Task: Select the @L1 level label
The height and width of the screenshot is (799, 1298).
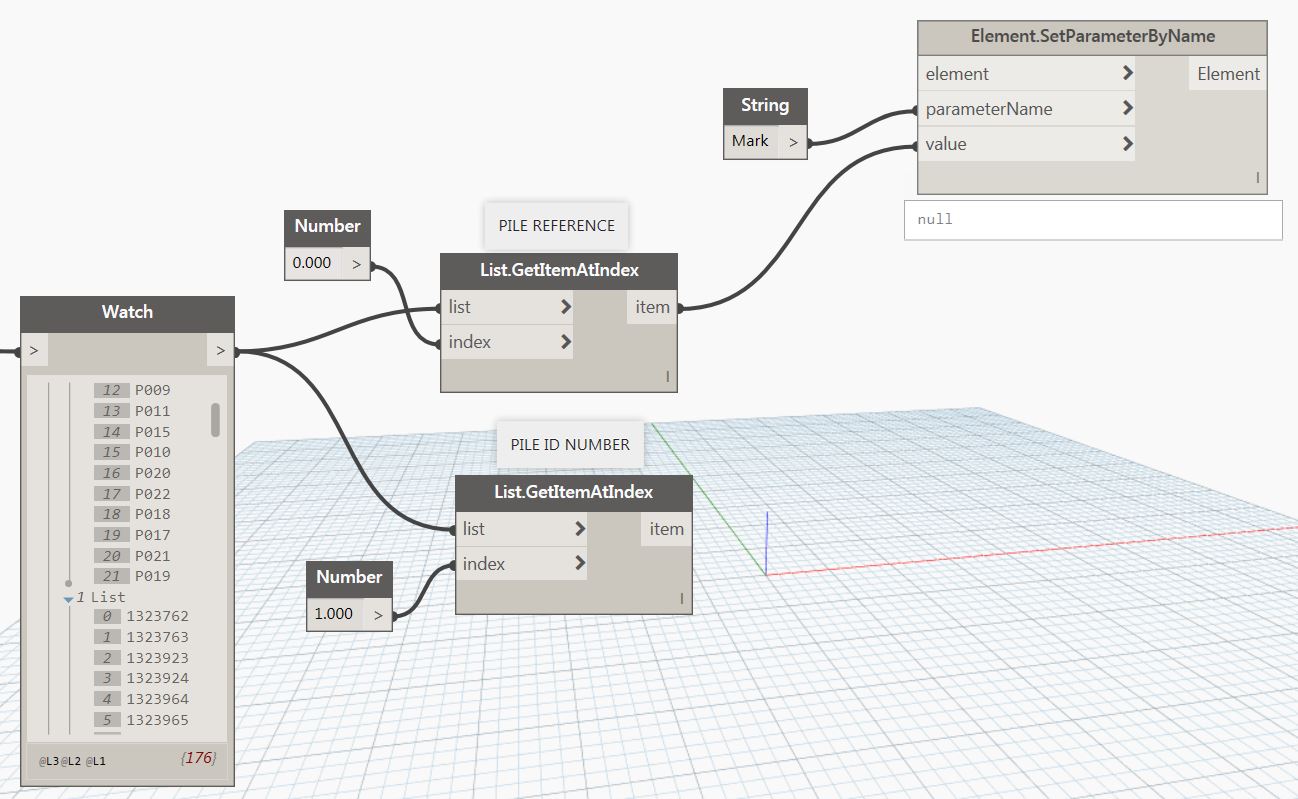Action: 95,761
